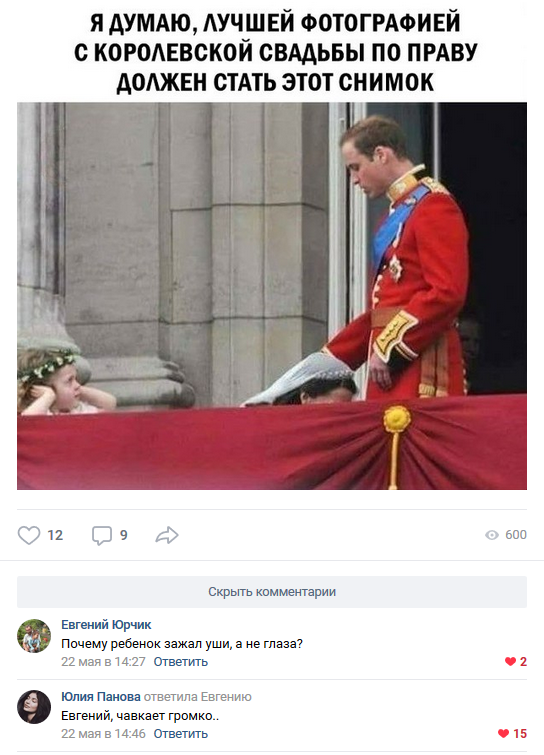Open the royal wedding photo
The width and height of the screenshot is (544, 755).
coord(272,296)
